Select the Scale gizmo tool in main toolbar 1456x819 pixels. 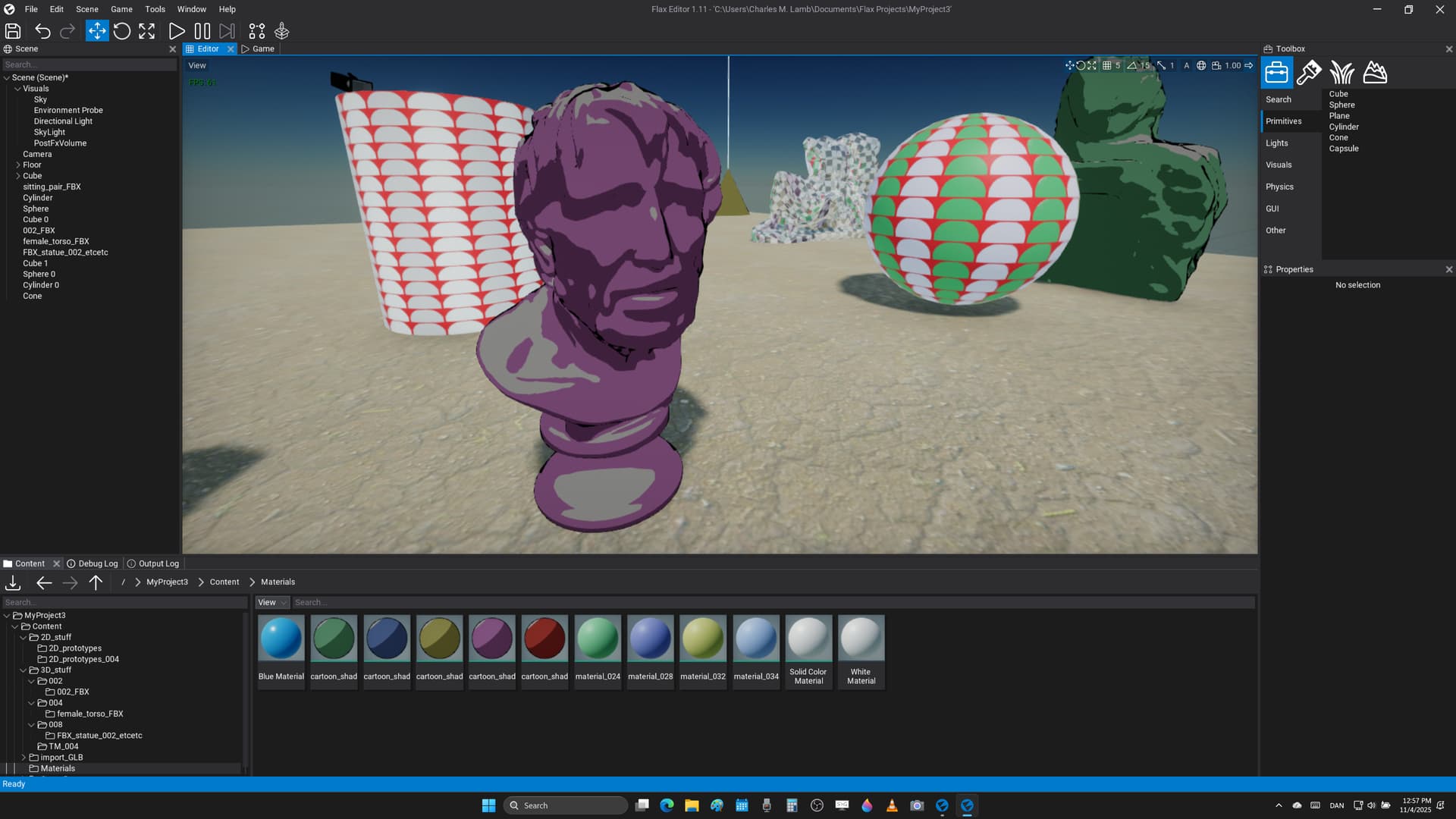pos(146,31)
